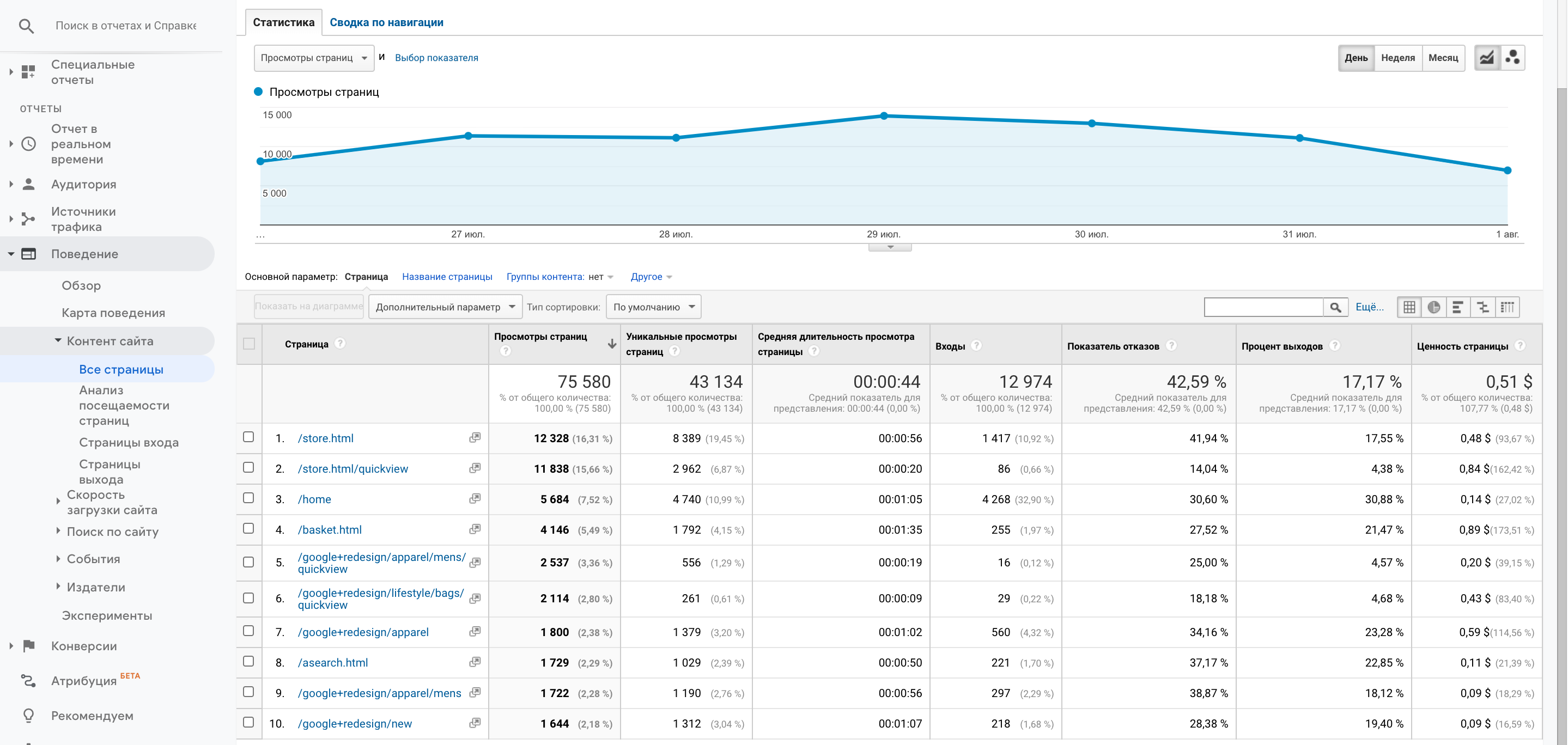1568x745 pixels.
Task: Click the Выбор показателя link
Action: [x=436, y=58]
